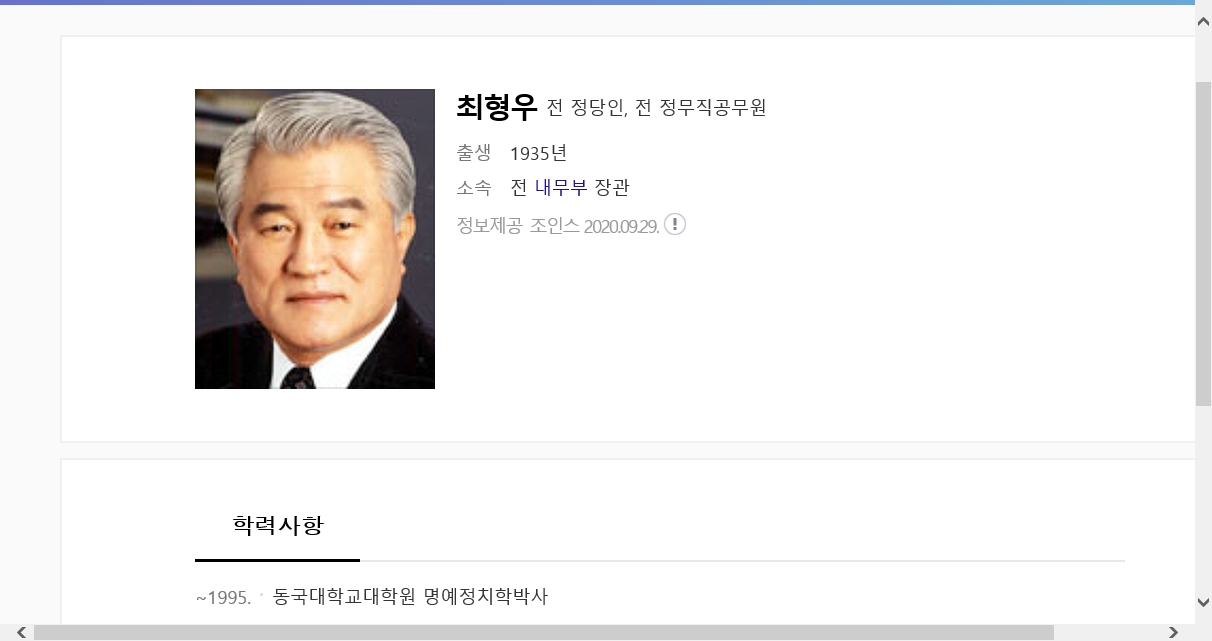1212x641 pixels.
Task: Click the profile photo thumbnail
Action: (315, 239)
